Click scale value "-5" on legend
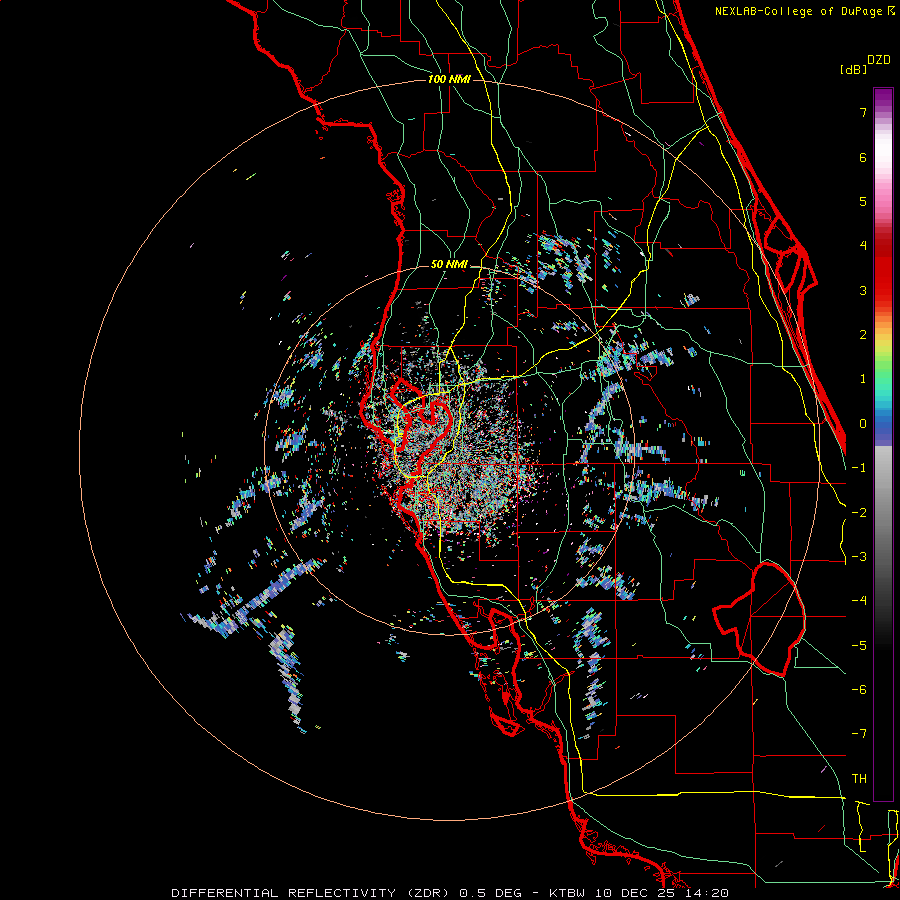This screenshot has height=900, width=900. coord(859,645)
